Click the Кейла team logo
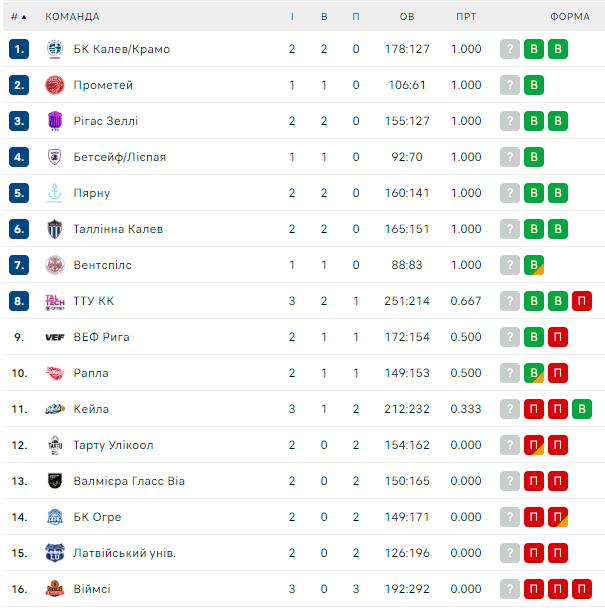 point(55,409)
